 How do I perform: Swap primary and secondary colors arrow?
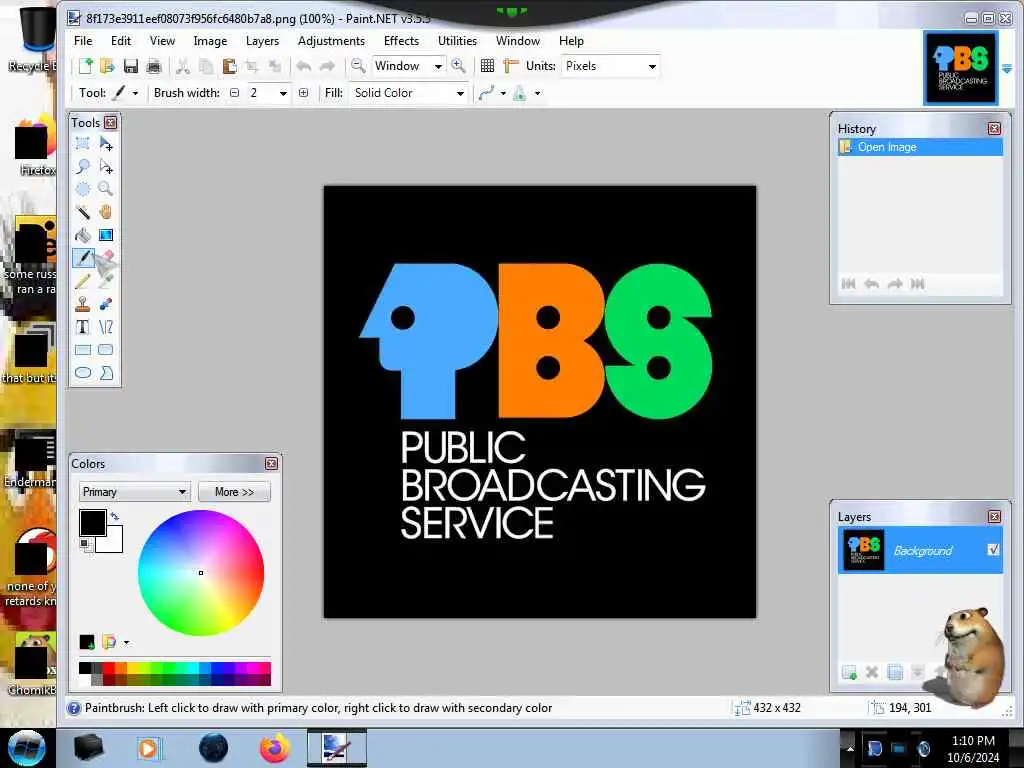coord(115,516)
